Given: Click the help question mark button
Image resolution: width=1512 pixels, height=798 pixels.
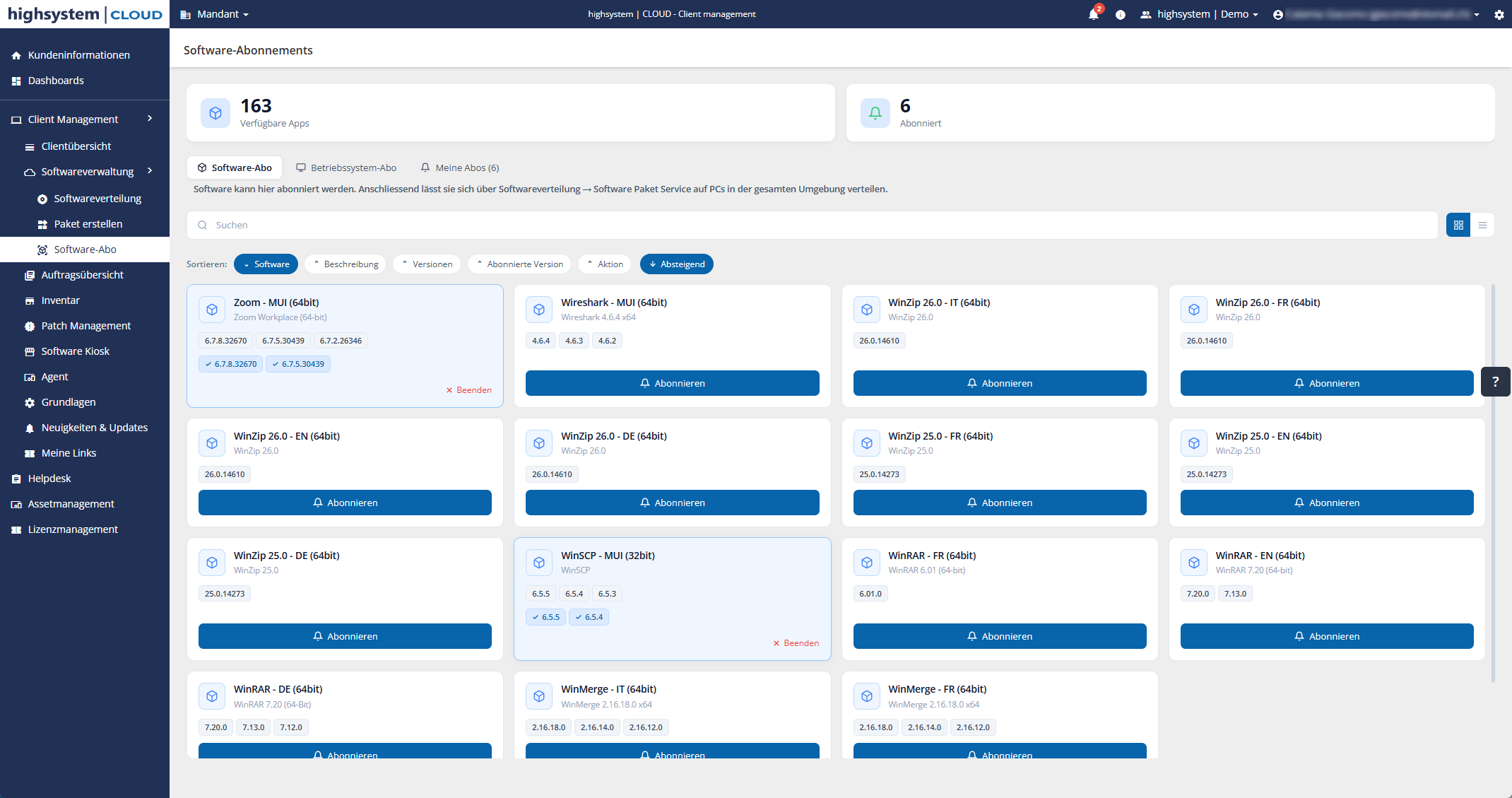Looking at the screenshot, I should point(1495,382).
